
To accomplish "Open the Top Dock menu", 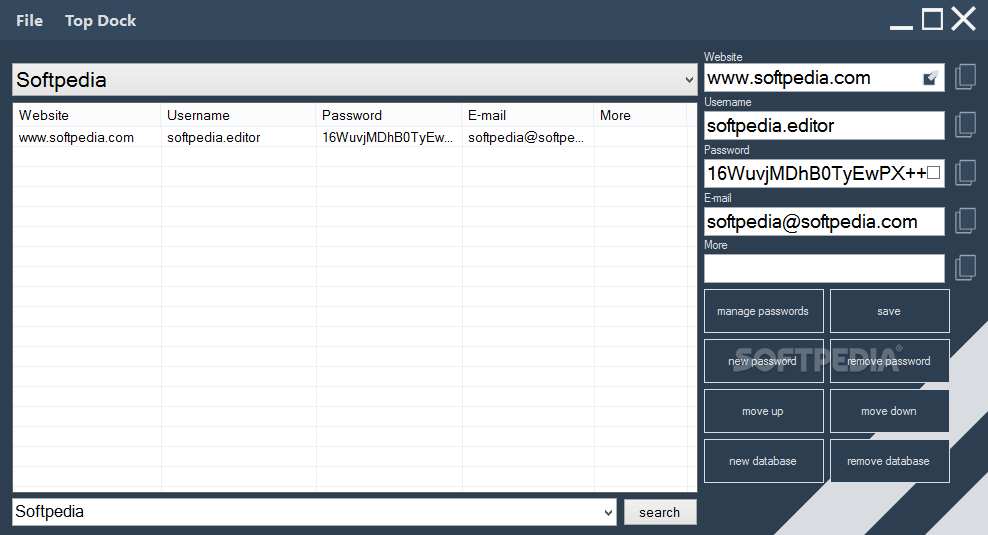I will [x=100, y=21].
